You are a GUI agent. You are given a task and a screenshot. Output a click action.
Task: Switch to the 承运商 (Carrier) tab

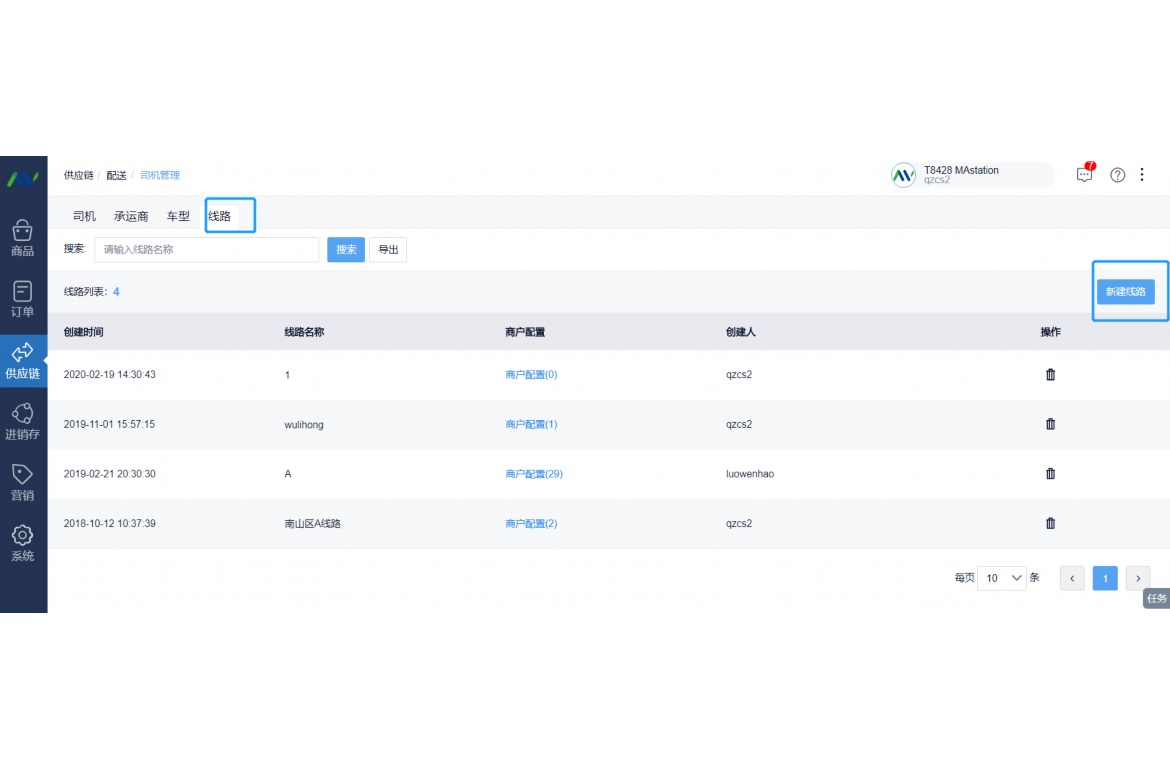131,216
